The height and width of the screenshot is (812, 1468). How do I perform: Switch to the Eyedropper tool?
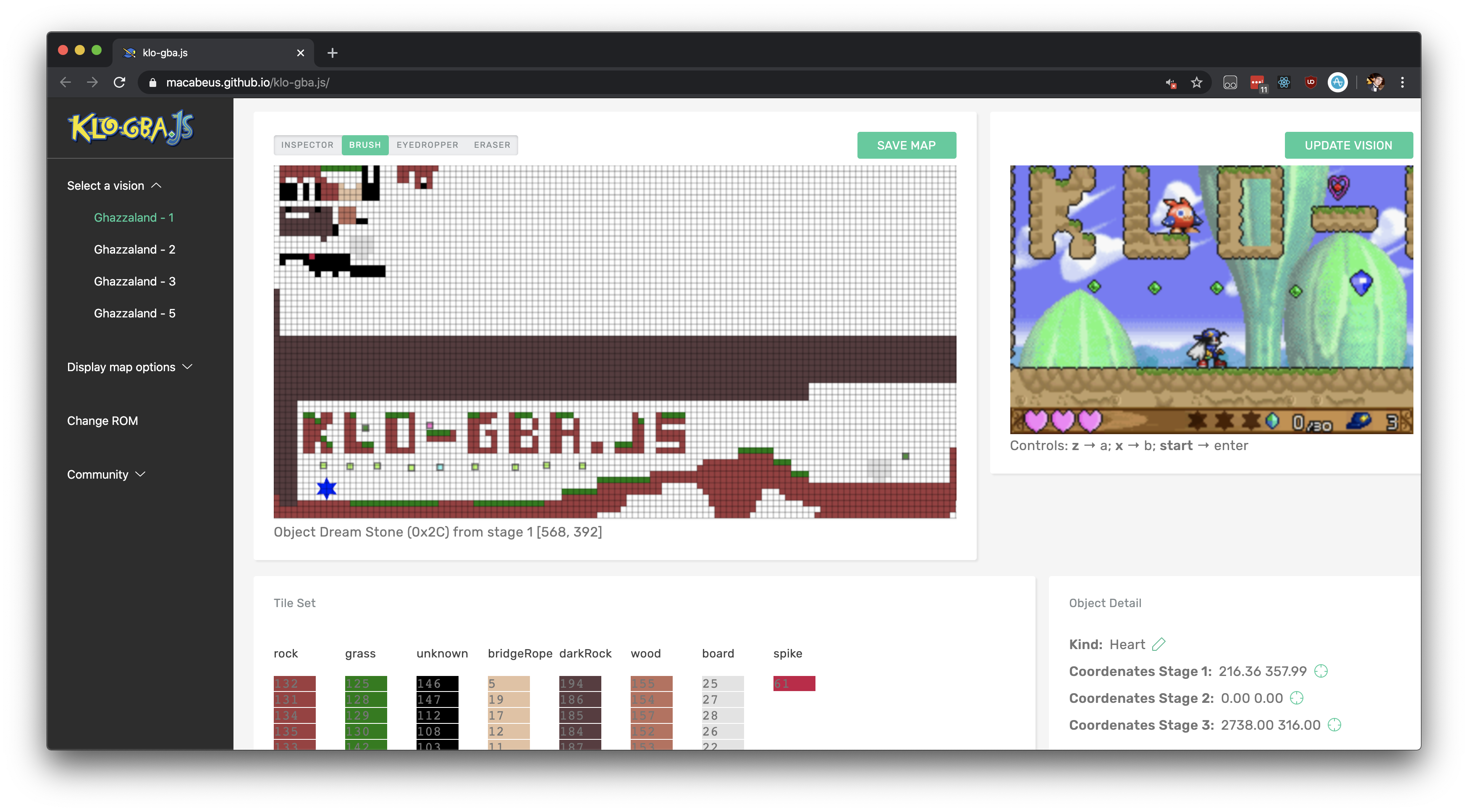[427, 145]
